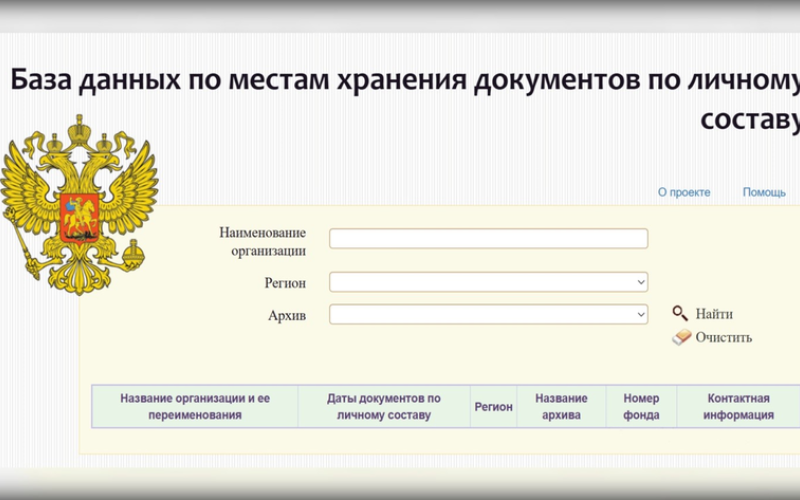Click the Архив field label

pos(287,315)
